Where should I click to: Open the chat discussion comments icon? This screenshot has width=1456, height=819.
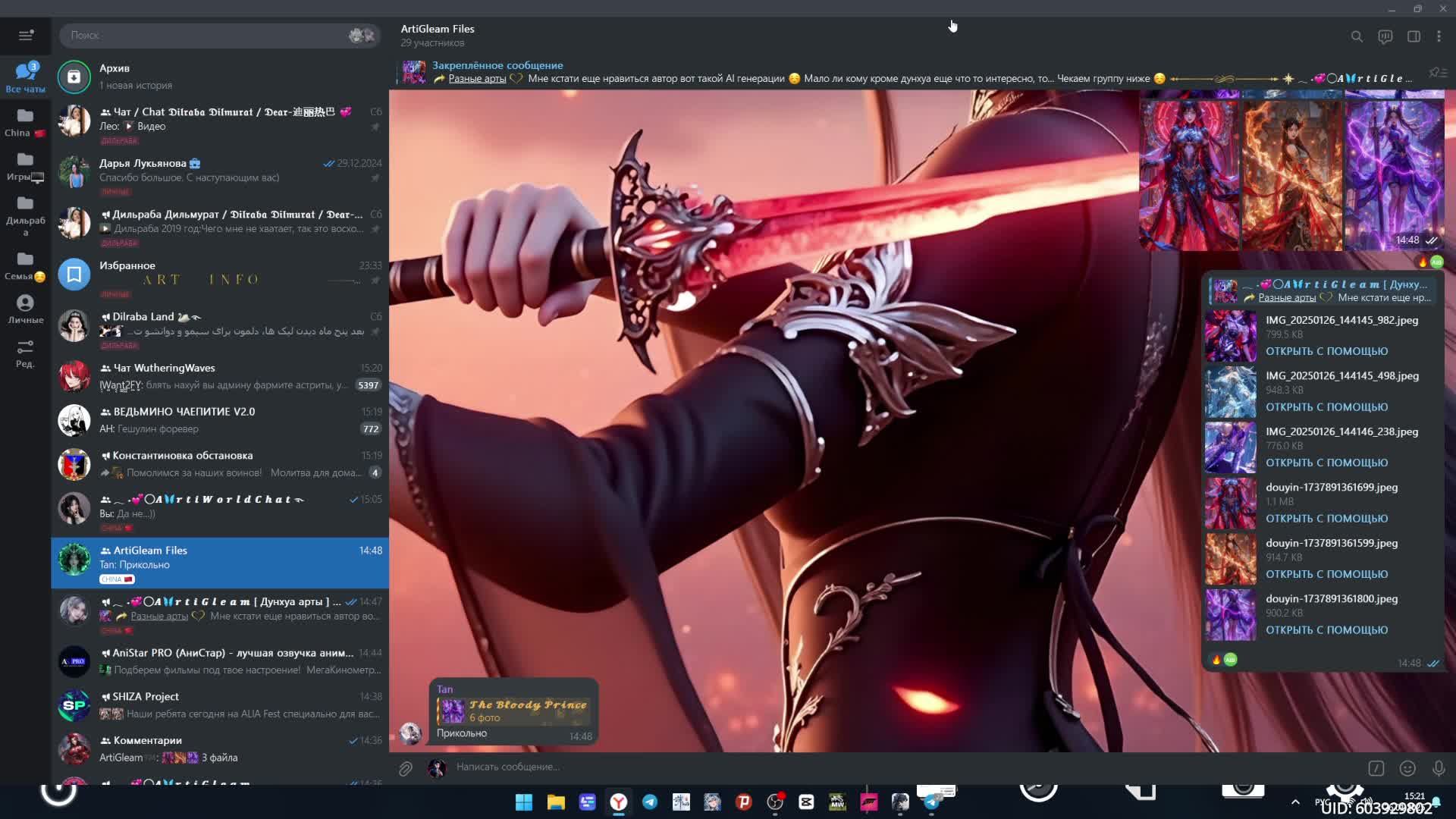[1385, 36]
